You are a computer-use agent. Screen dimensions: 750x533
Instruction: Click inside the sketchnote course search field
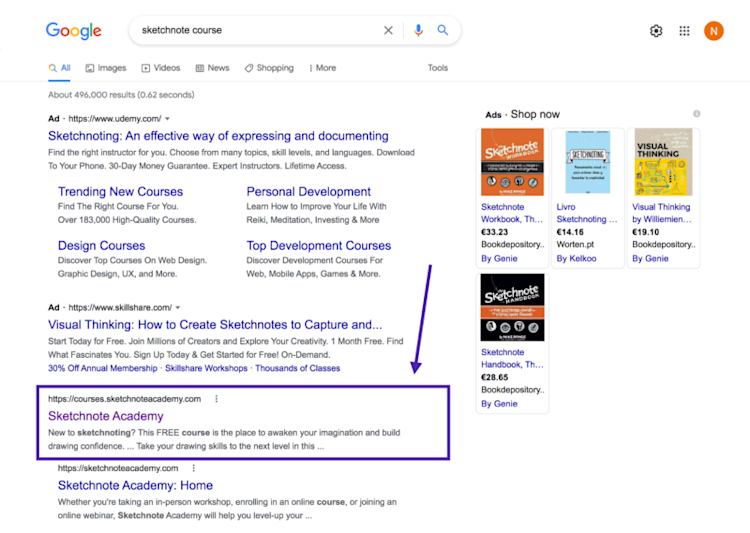(x=258, y=30)
